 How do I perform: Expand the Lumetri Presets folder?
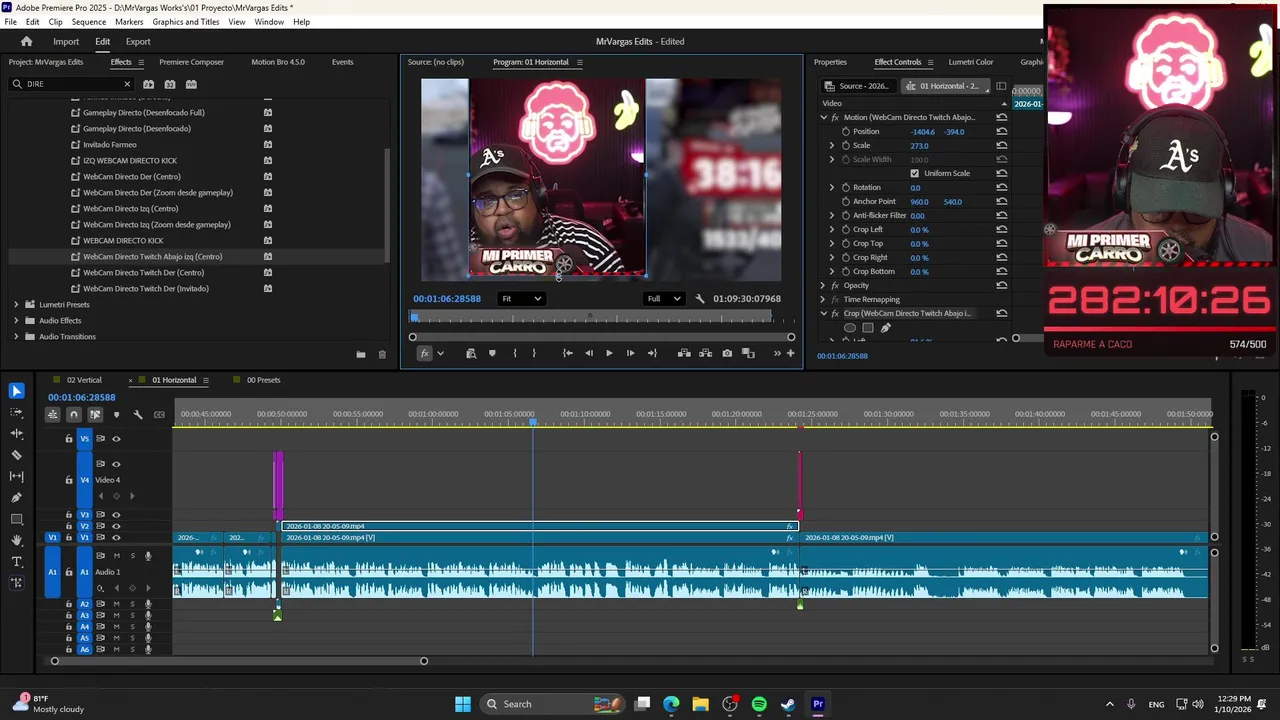tap(16, 304)
